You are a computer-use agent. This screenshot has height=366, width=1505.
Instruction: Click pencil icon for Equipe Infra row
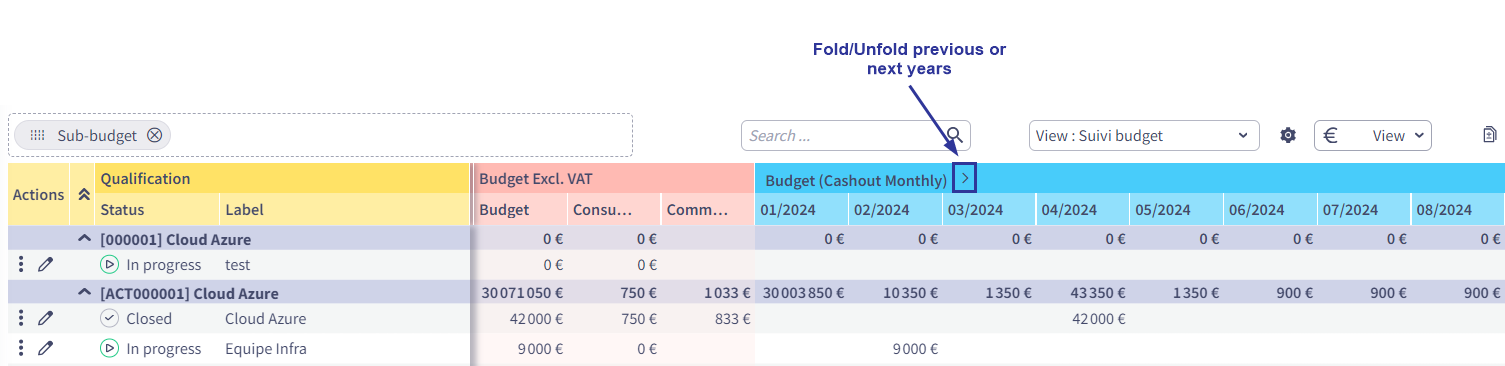pos(45,348)
